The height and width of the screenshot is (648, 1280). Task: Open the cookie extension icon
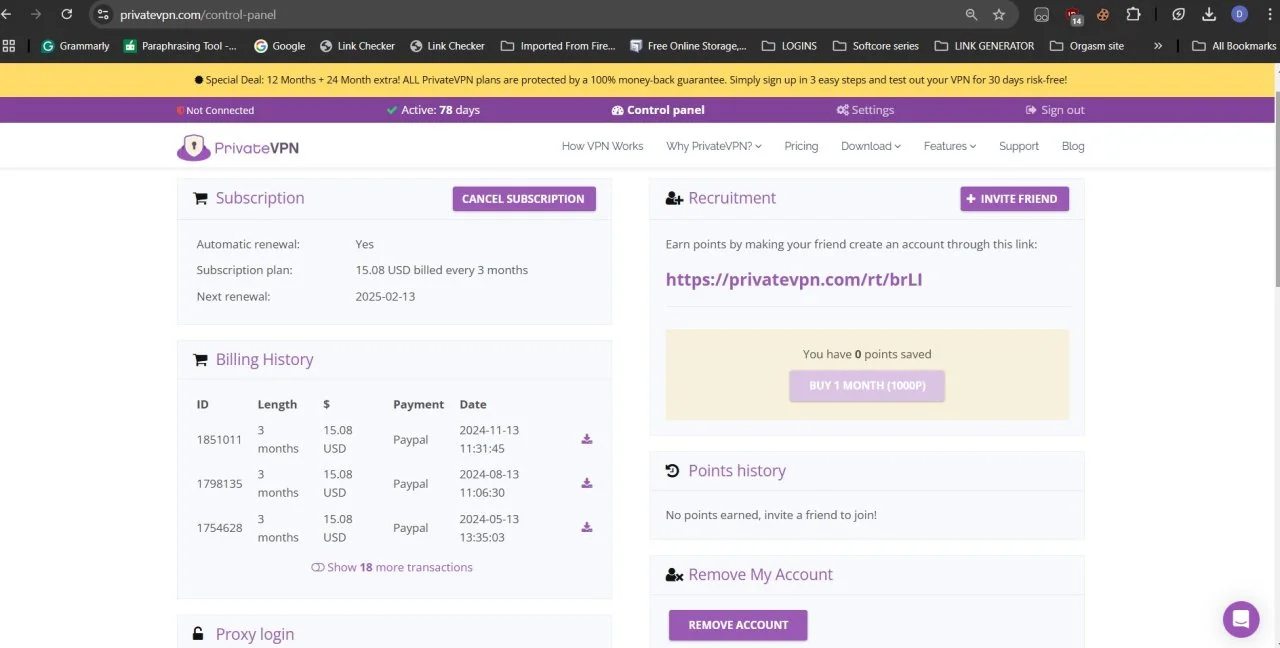pyautogui.click(x=1103, y=15)
